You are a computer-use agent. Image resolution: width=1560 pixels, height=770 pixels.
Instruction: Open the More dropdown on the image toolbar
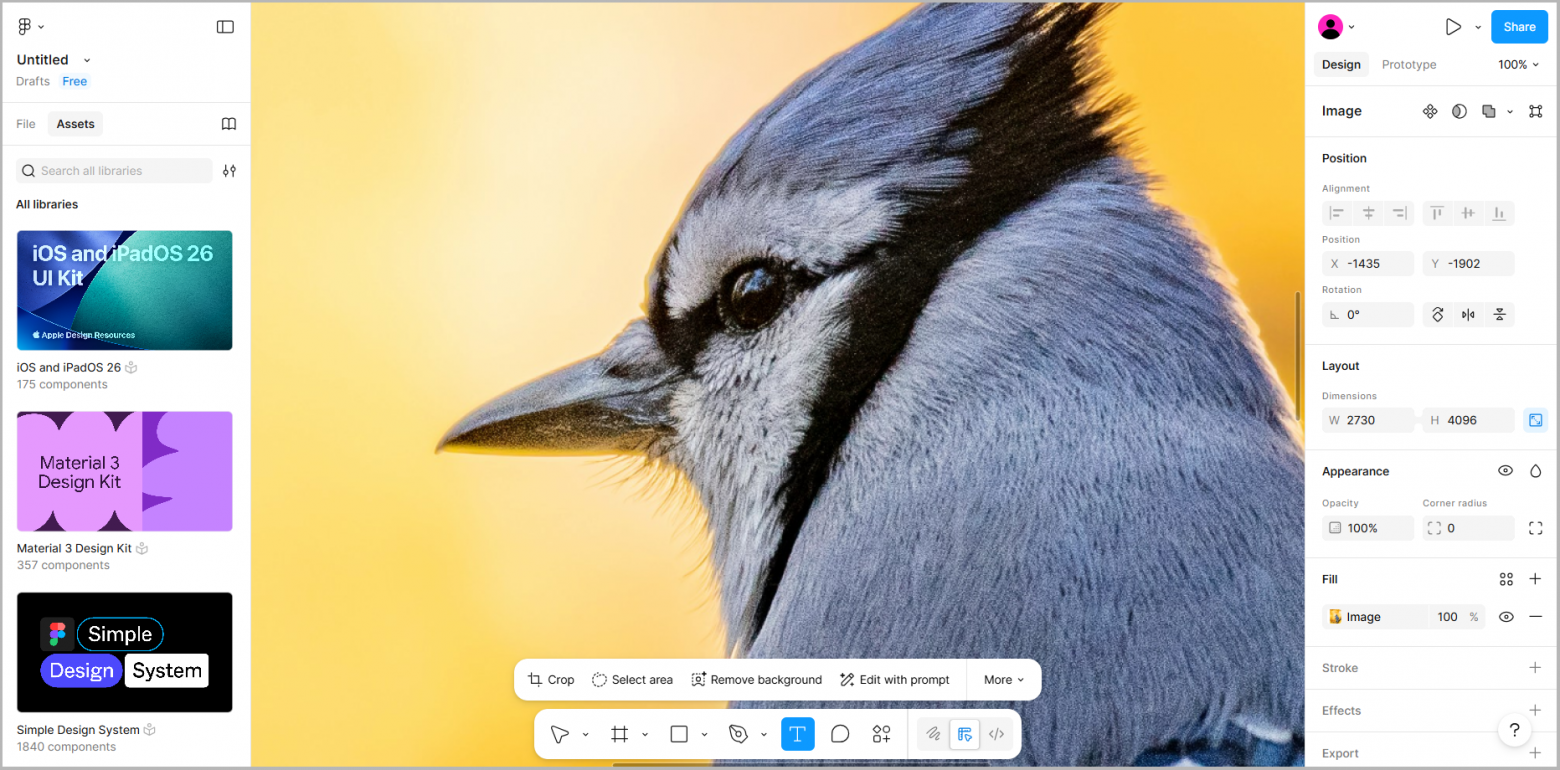(x=1003, y=679)
